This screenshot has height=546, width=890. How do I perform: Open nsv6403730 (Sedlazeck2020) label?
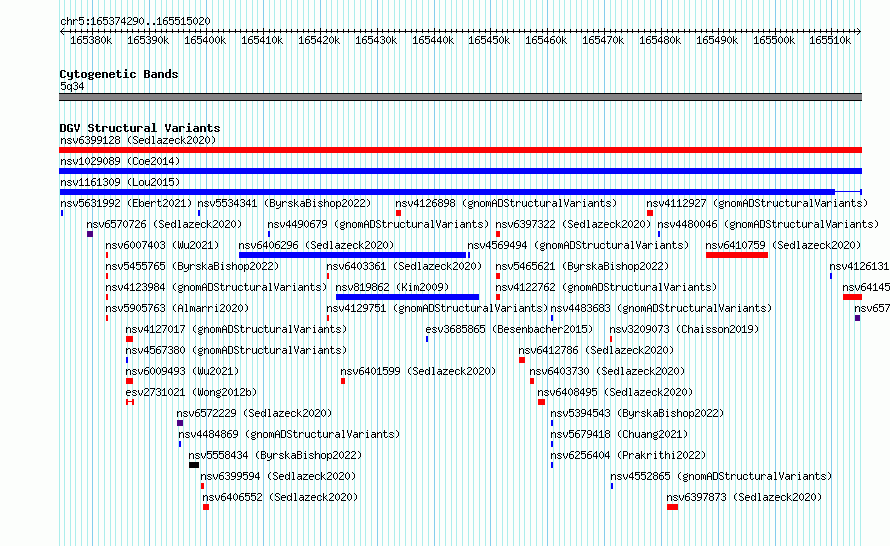(607, 371)
